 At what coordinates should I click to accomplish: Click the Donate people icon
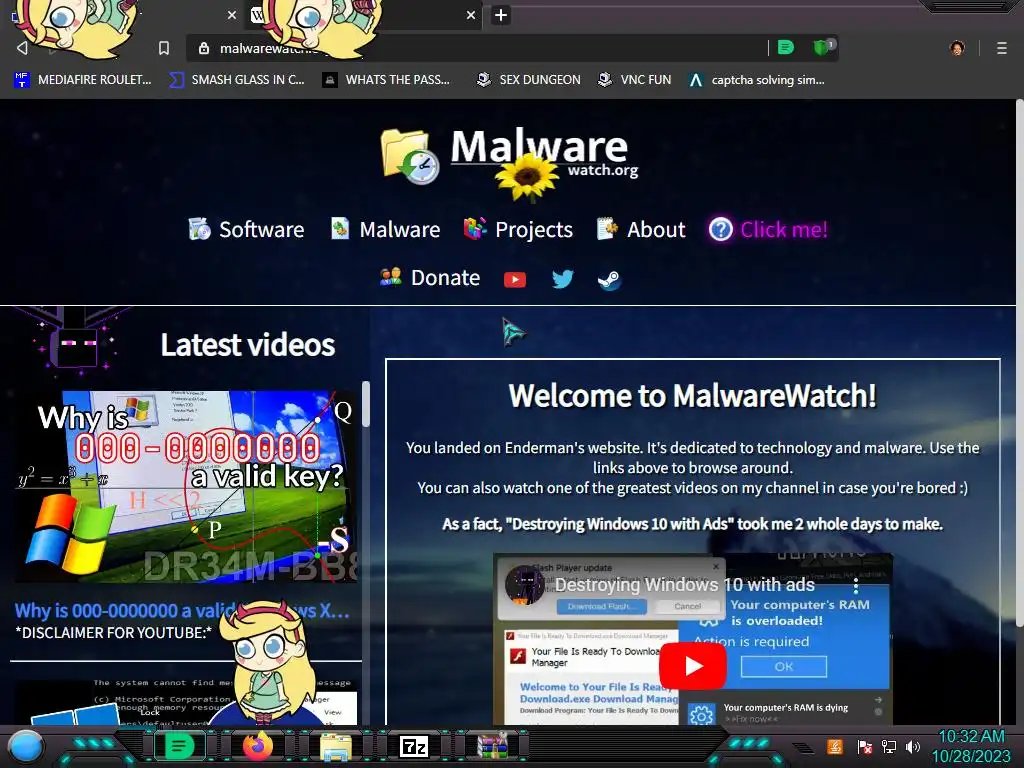click(x=391, y=277)
